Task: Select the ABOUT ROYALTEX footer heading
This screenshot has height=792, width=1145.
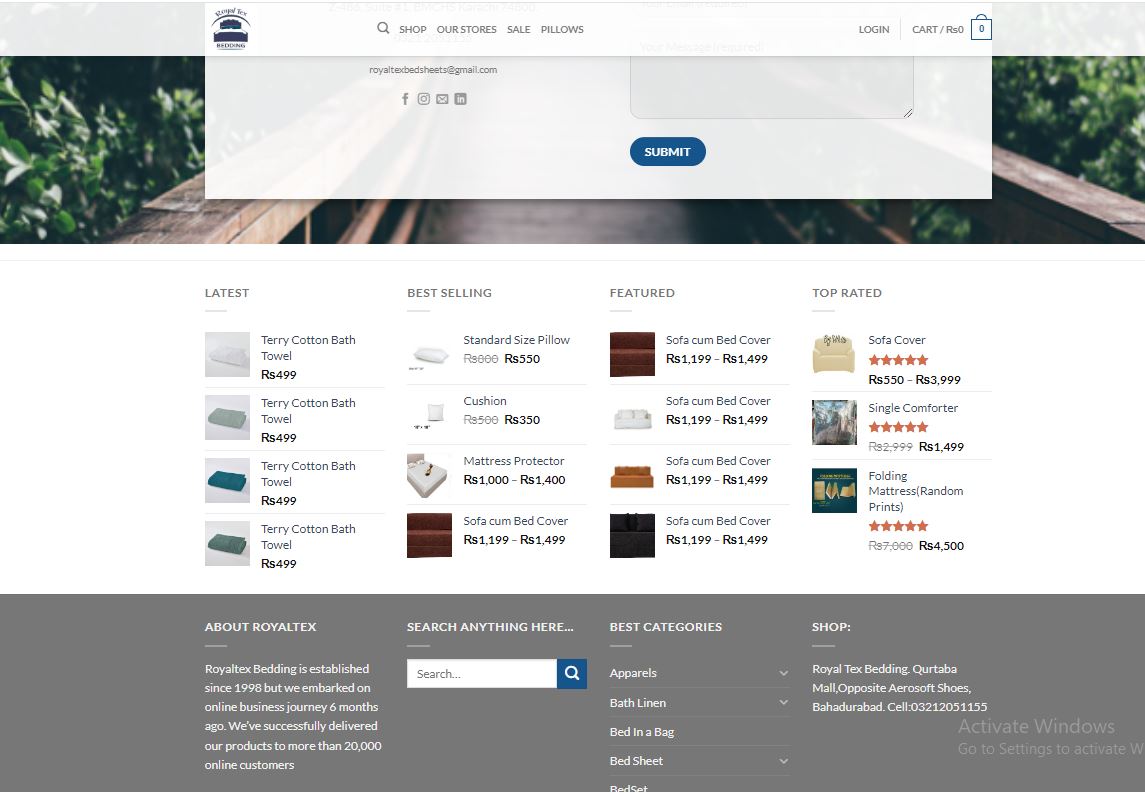Action: coord(261,627)
